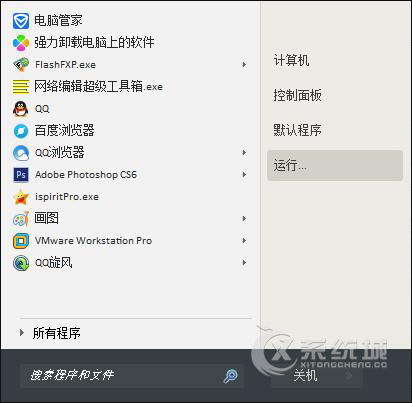Launch FlashFXP via its icon

coord(21,65)
